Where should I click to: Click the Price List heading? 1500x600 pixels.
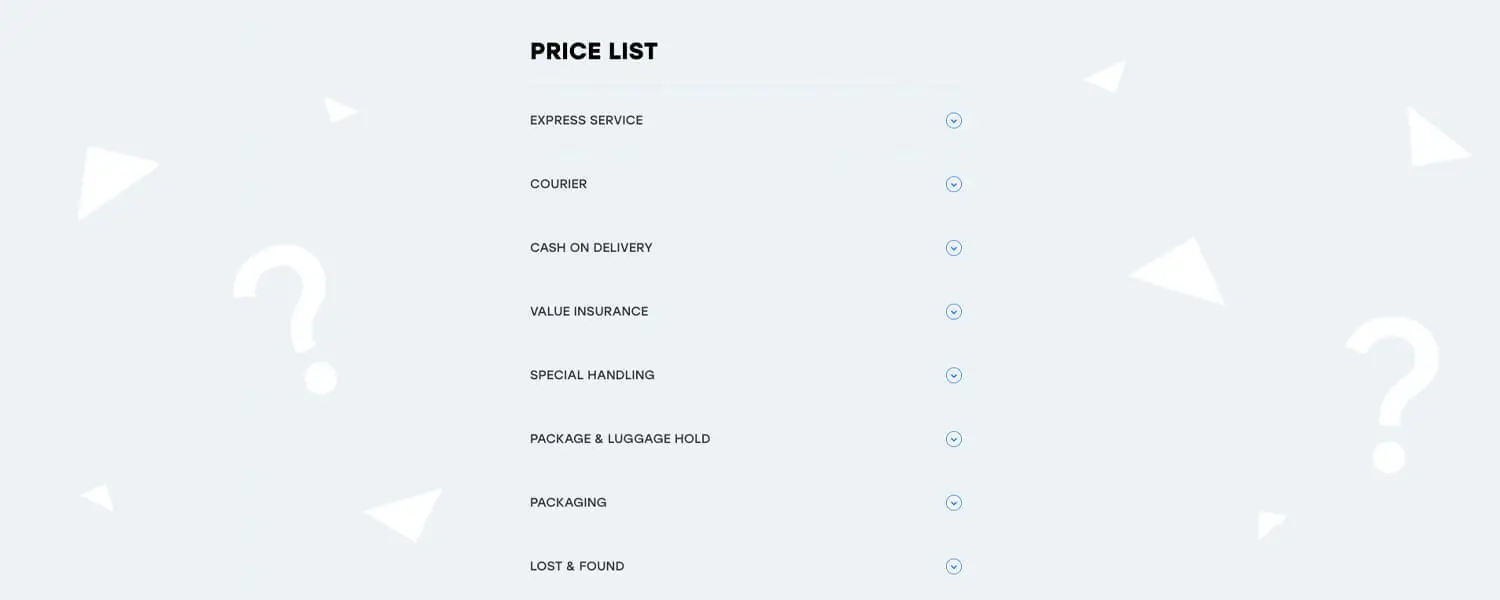click(594, 52)
